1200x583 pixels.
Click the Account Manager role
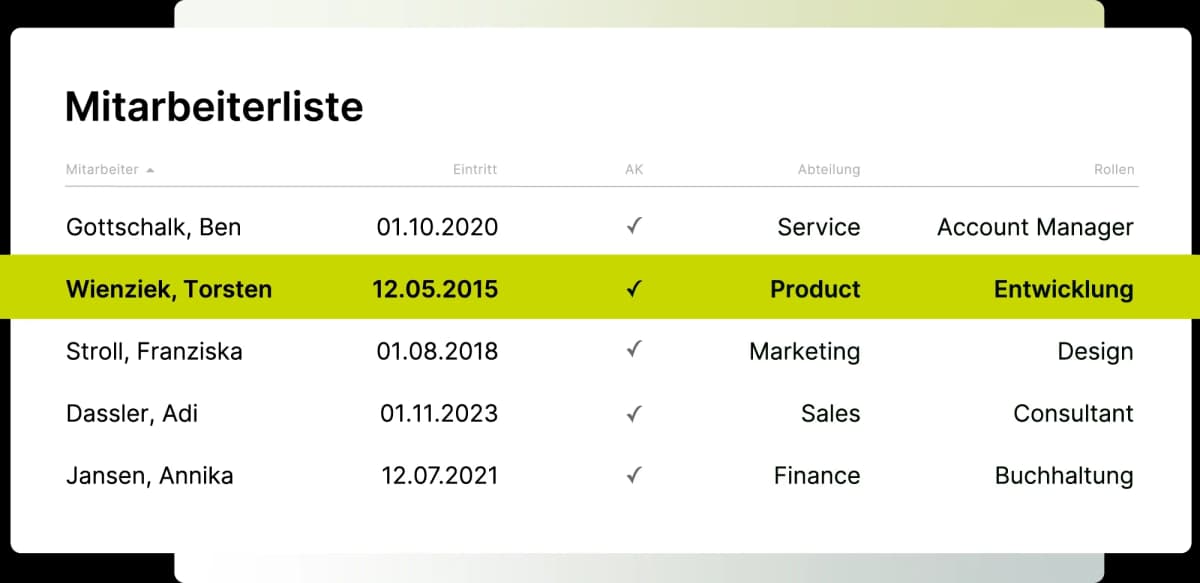1035,227
